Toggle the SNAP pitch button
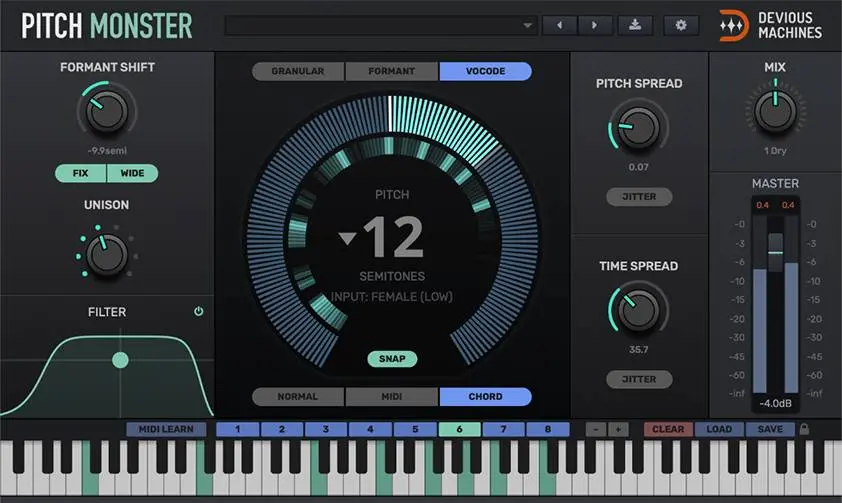842x503 pixels. (x=392, y=359)
